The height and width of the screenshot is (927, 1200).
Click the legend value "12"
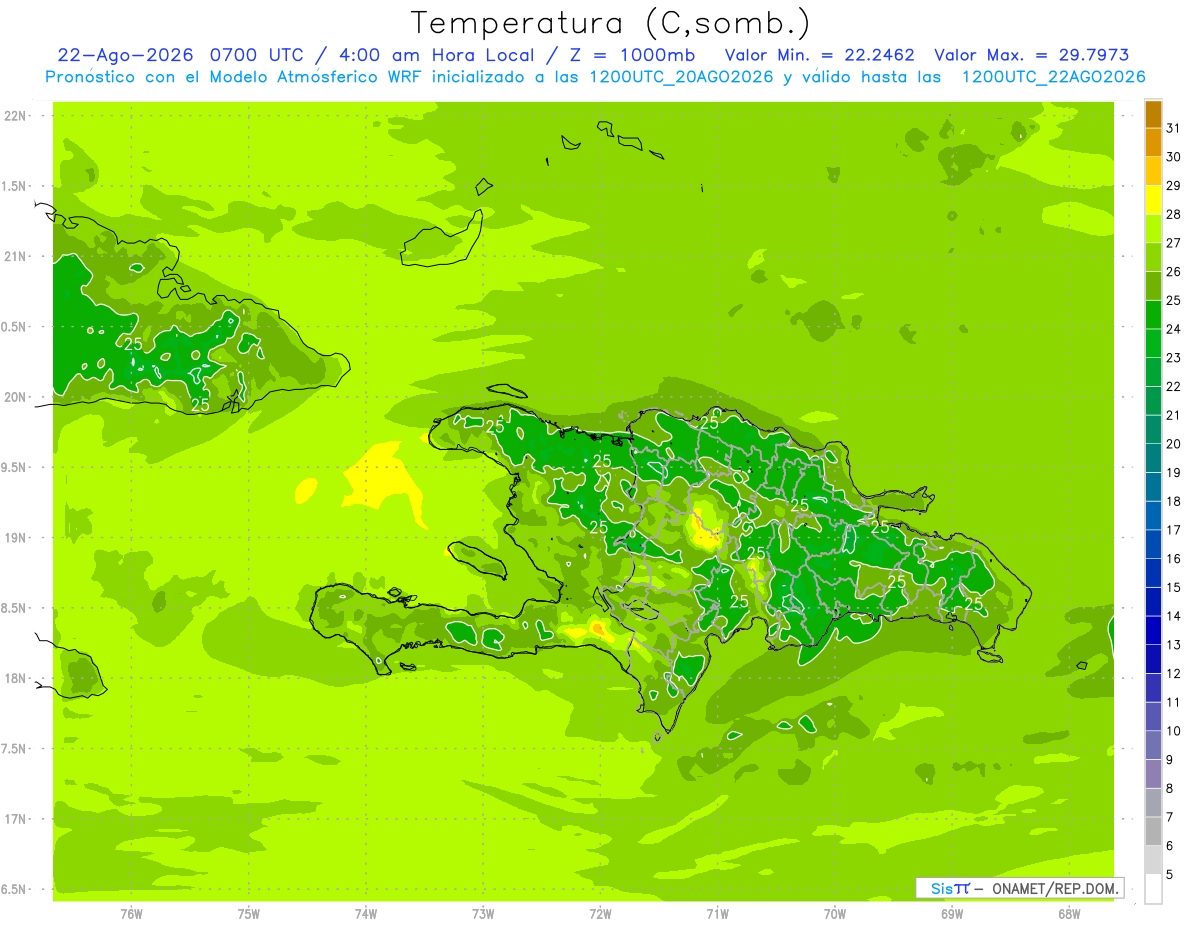pyautogui.click(x=1173, y=674)
